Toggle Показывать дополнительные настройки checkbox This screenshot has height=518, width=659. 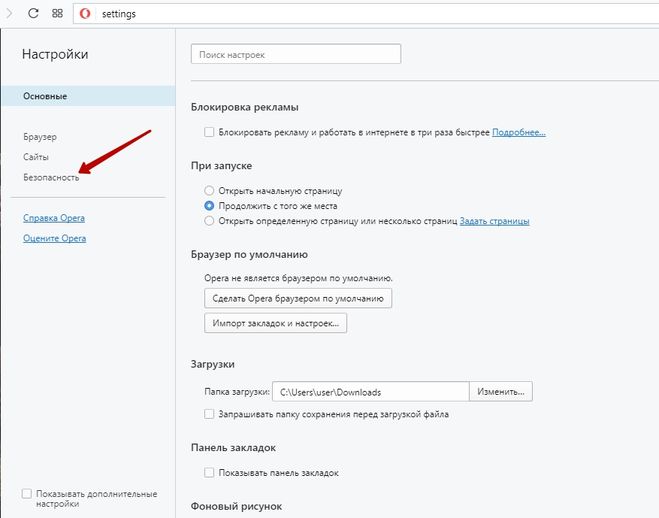(x=26, y=493)
